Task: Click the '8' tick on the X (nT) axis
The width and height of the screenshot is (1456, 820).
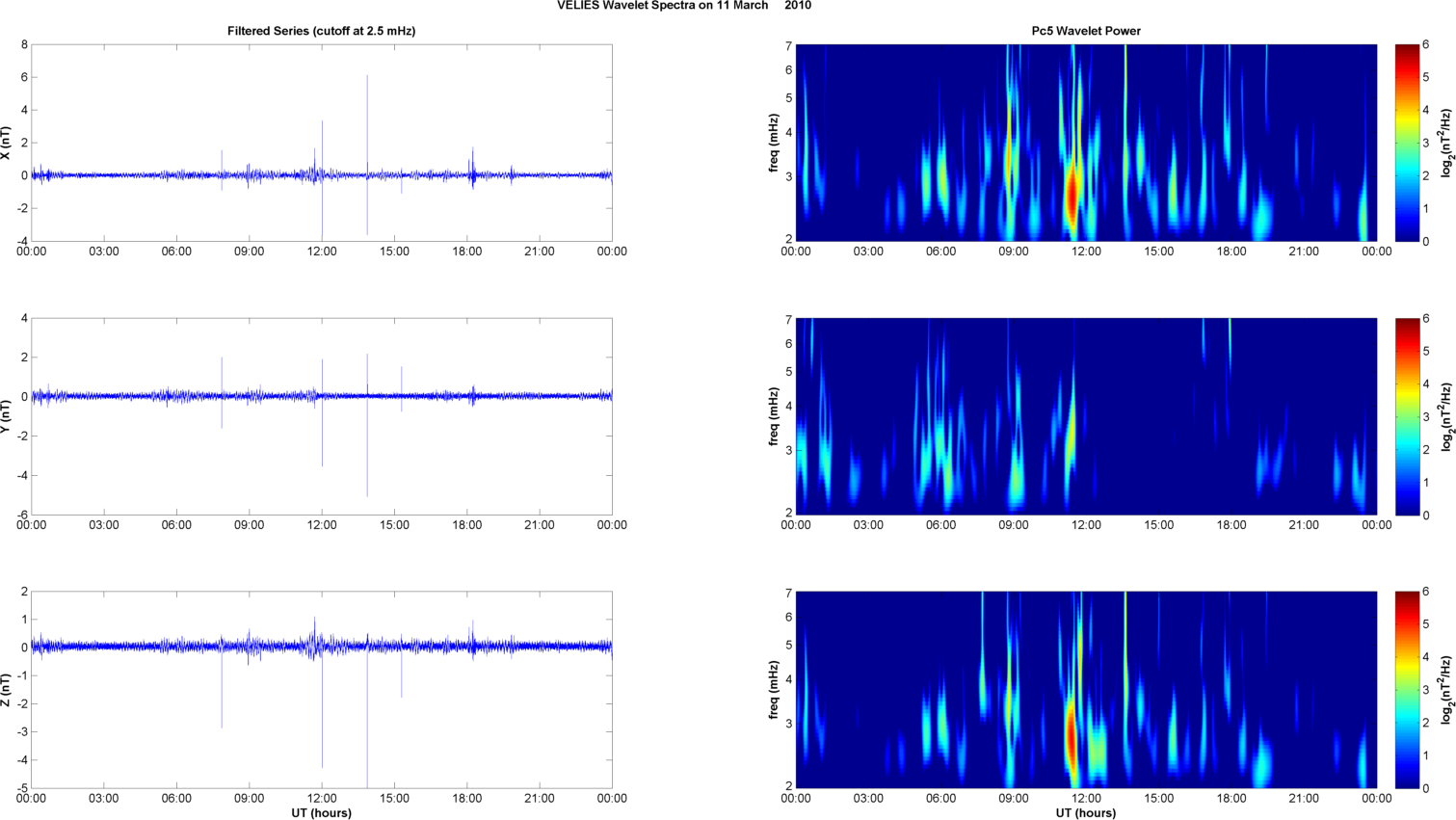Action: point(24,44)
